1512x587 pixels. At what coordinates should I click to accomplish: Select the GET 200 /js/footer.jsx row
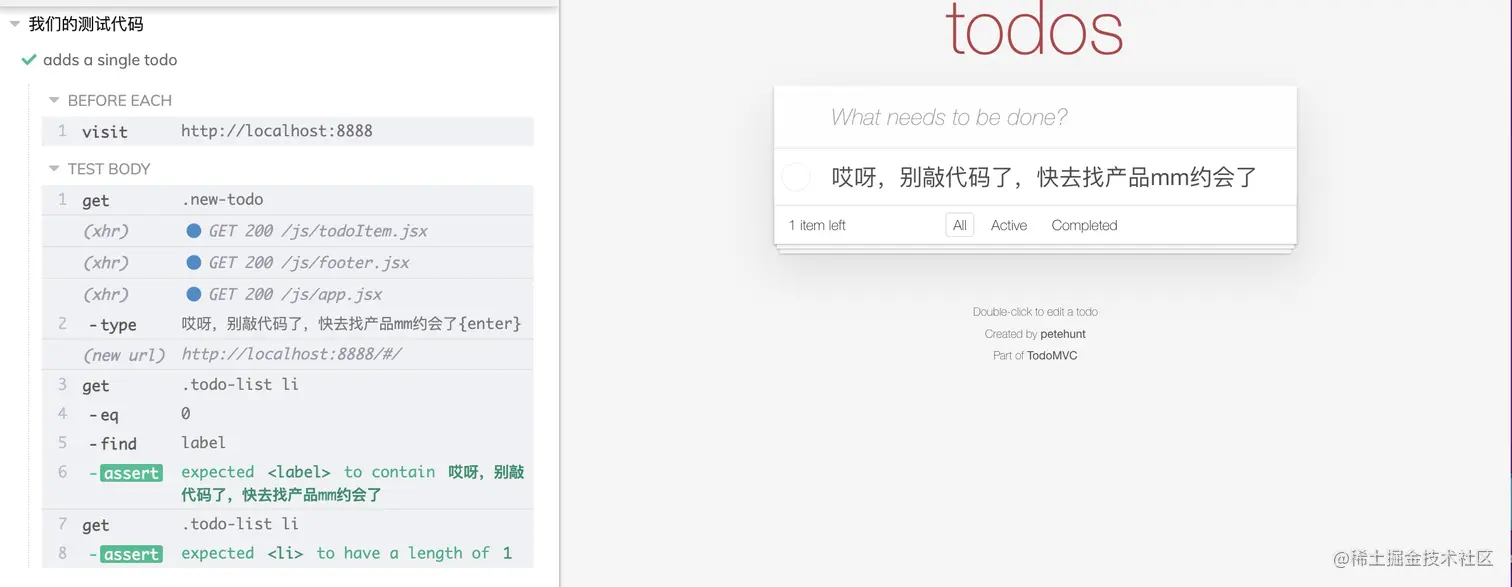[288, 263]
